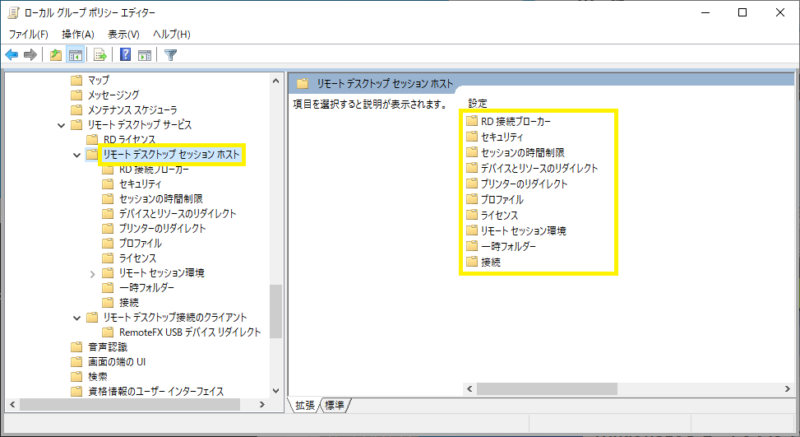Select プリンターのリダイレクト in the left tree
Viewport: 800px width, 437px height.
tap(162, 228)
